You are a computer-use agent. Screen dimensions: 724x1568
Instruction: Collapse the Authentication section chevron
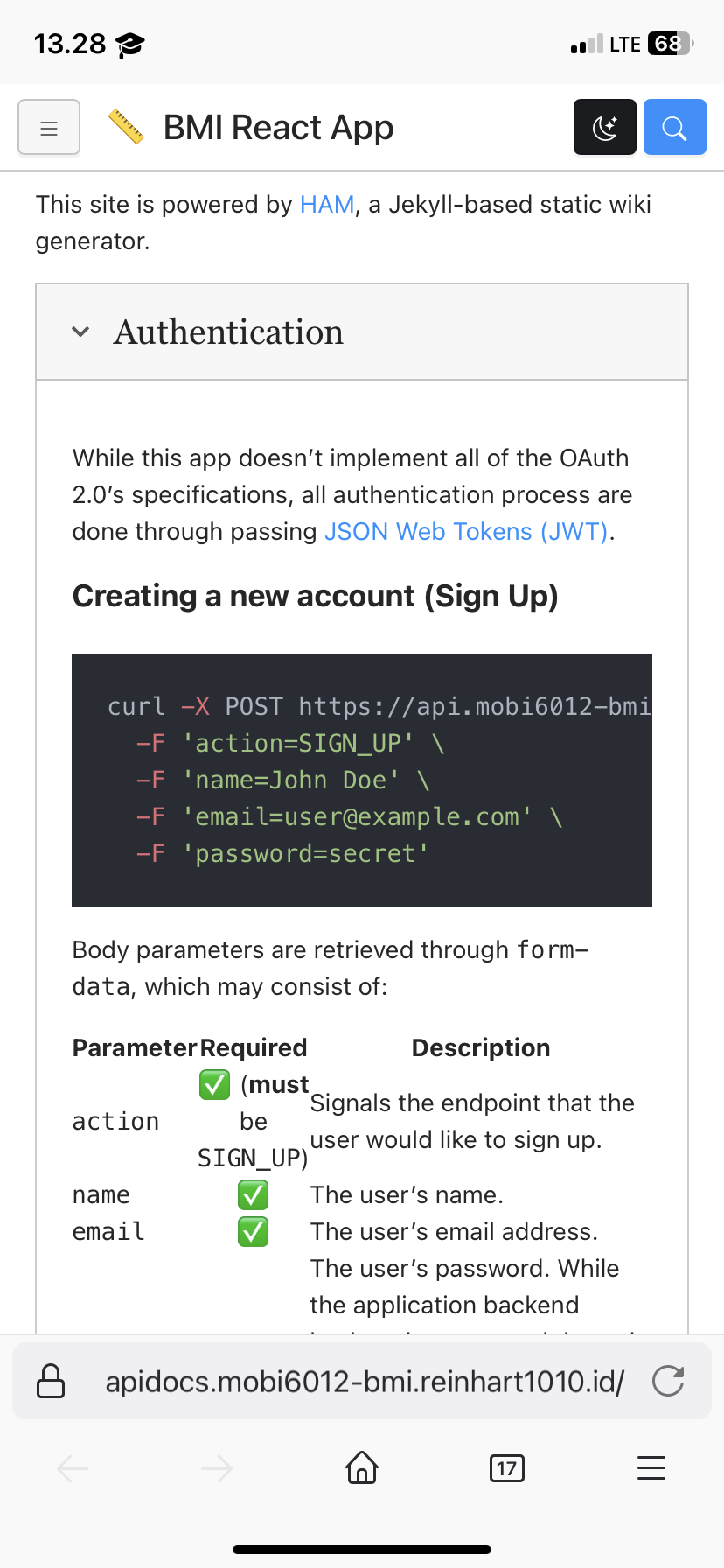click(80, 332)
